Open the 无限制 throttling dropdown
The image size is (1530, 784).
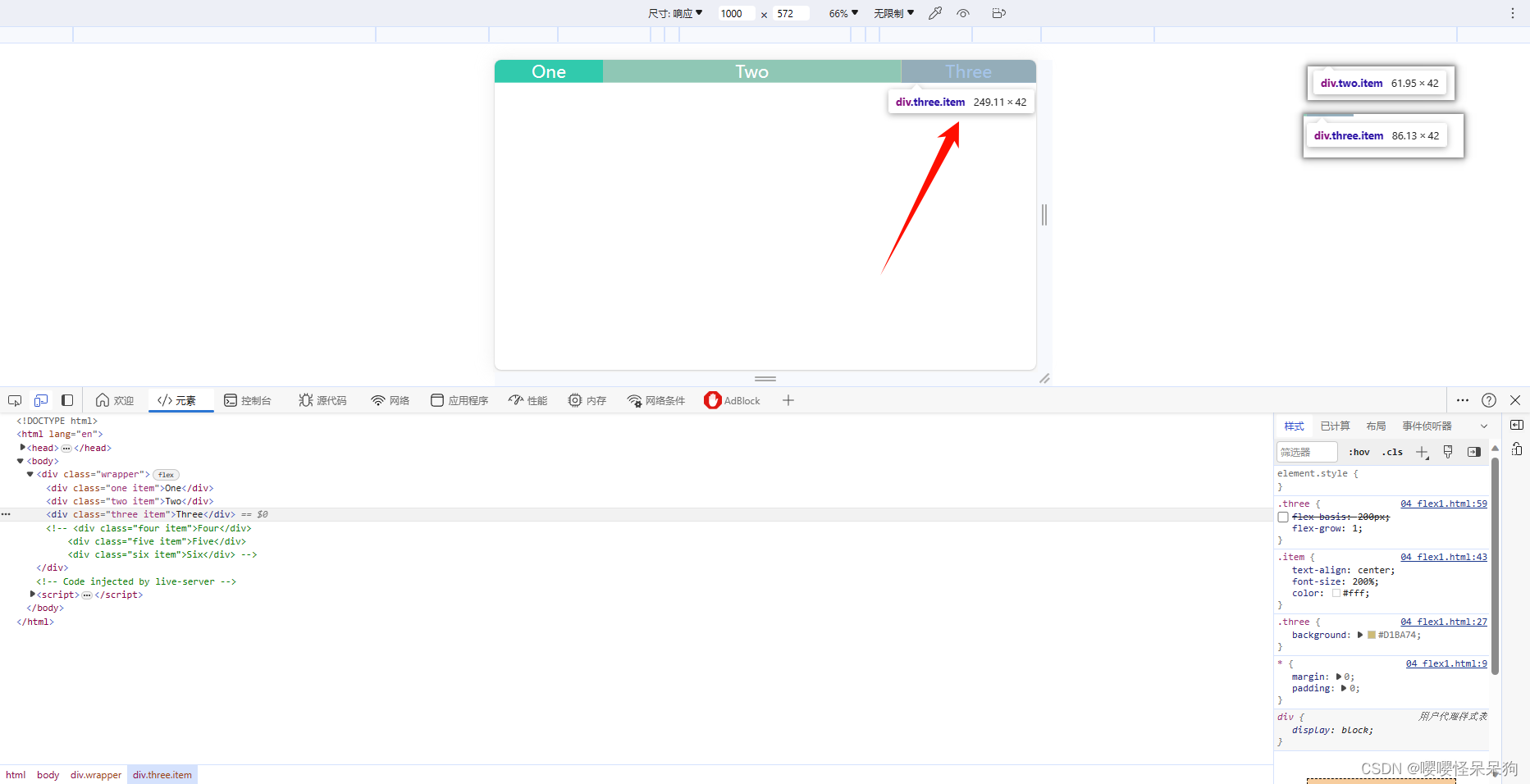[893, 13]
